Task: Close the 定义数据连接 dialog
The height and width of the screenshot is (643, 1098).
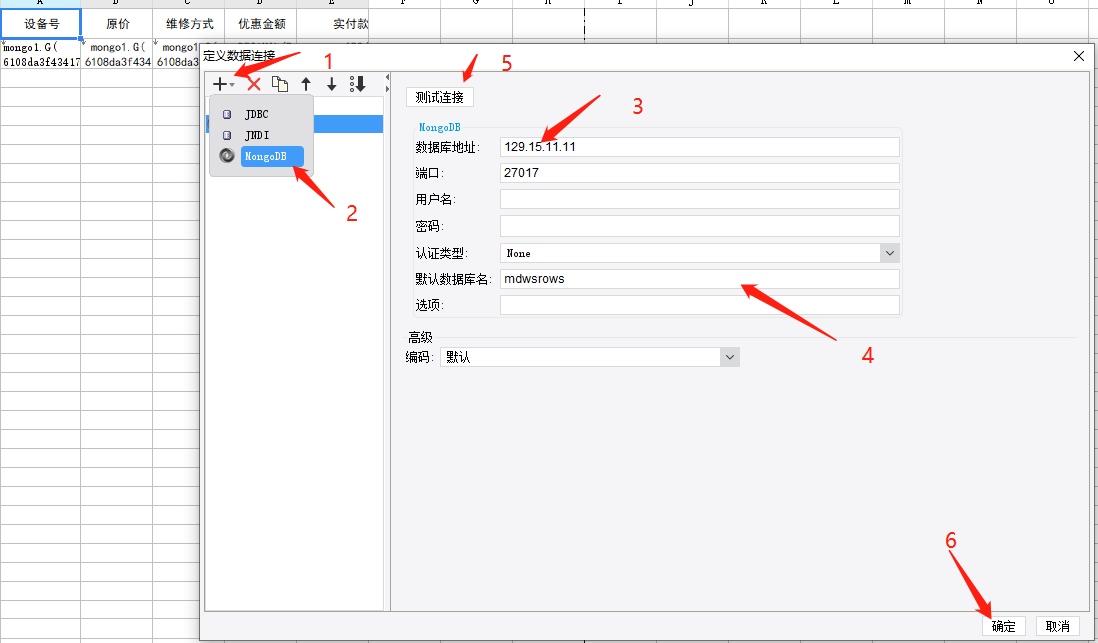Action: [1078, 56]
